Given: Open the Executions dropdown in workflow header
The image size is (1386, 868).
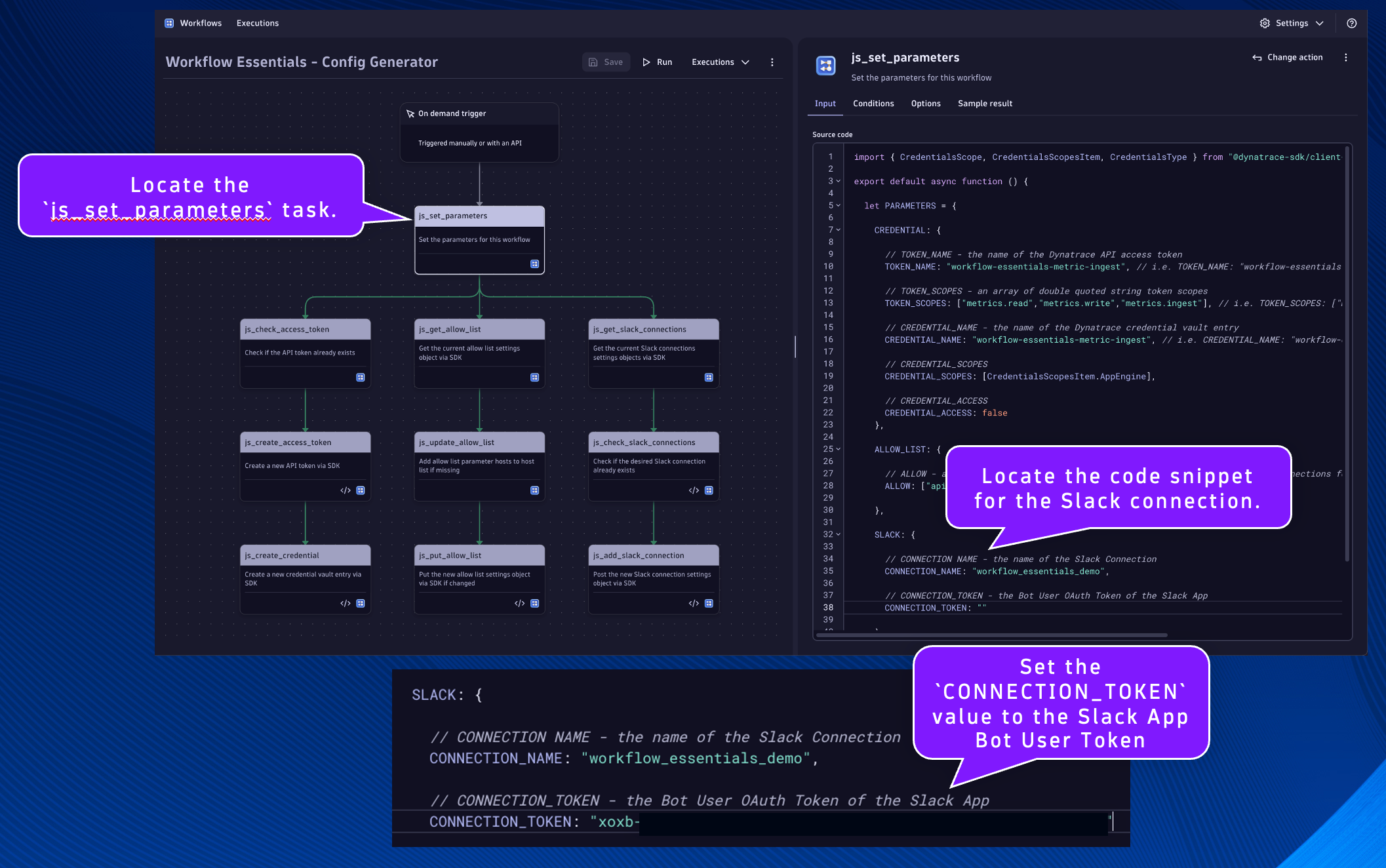Looking at the screenshot, I should click(x=720, y=62).
